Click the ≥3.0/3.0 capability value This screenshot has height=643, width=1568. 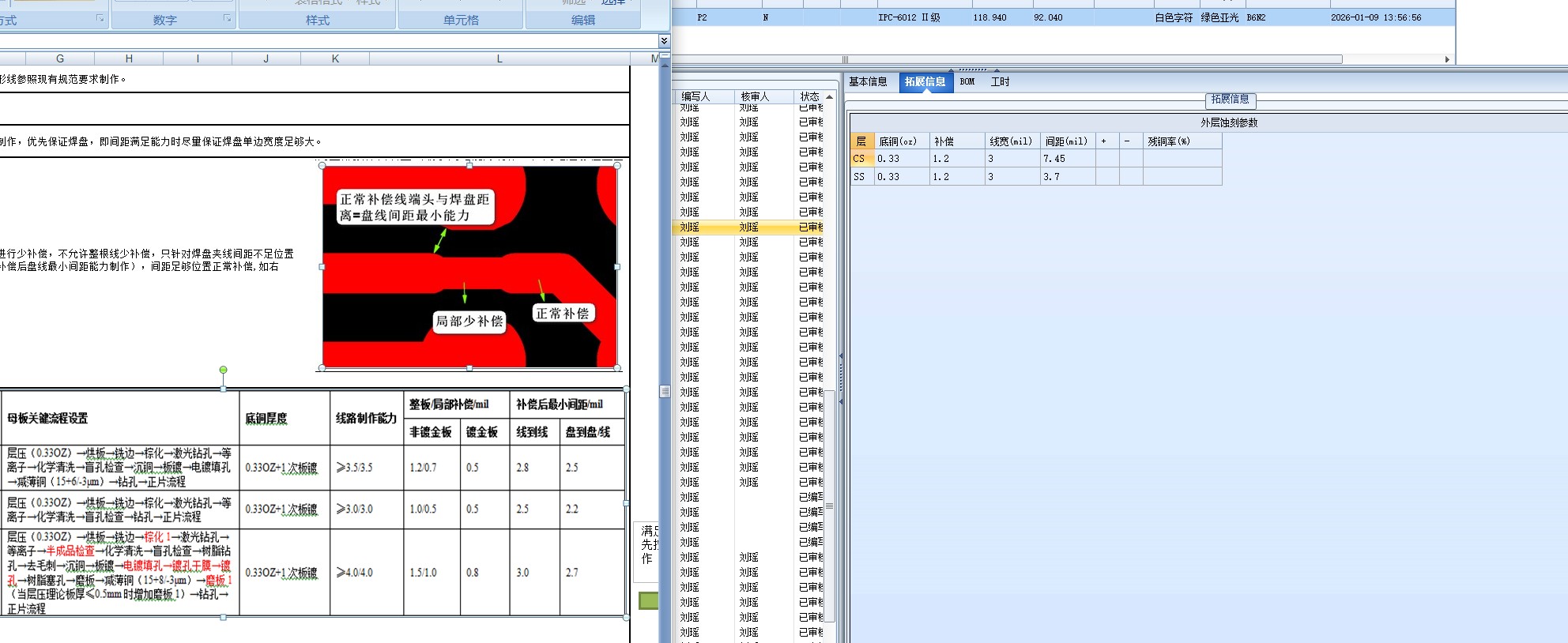click(355, 510)
